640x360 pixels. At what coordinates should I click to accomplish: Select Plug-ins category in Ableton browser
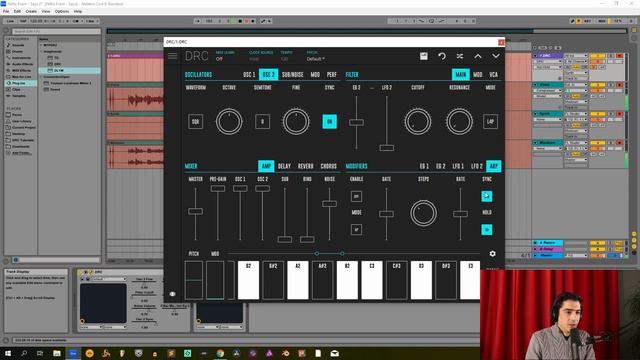(20, 83)
